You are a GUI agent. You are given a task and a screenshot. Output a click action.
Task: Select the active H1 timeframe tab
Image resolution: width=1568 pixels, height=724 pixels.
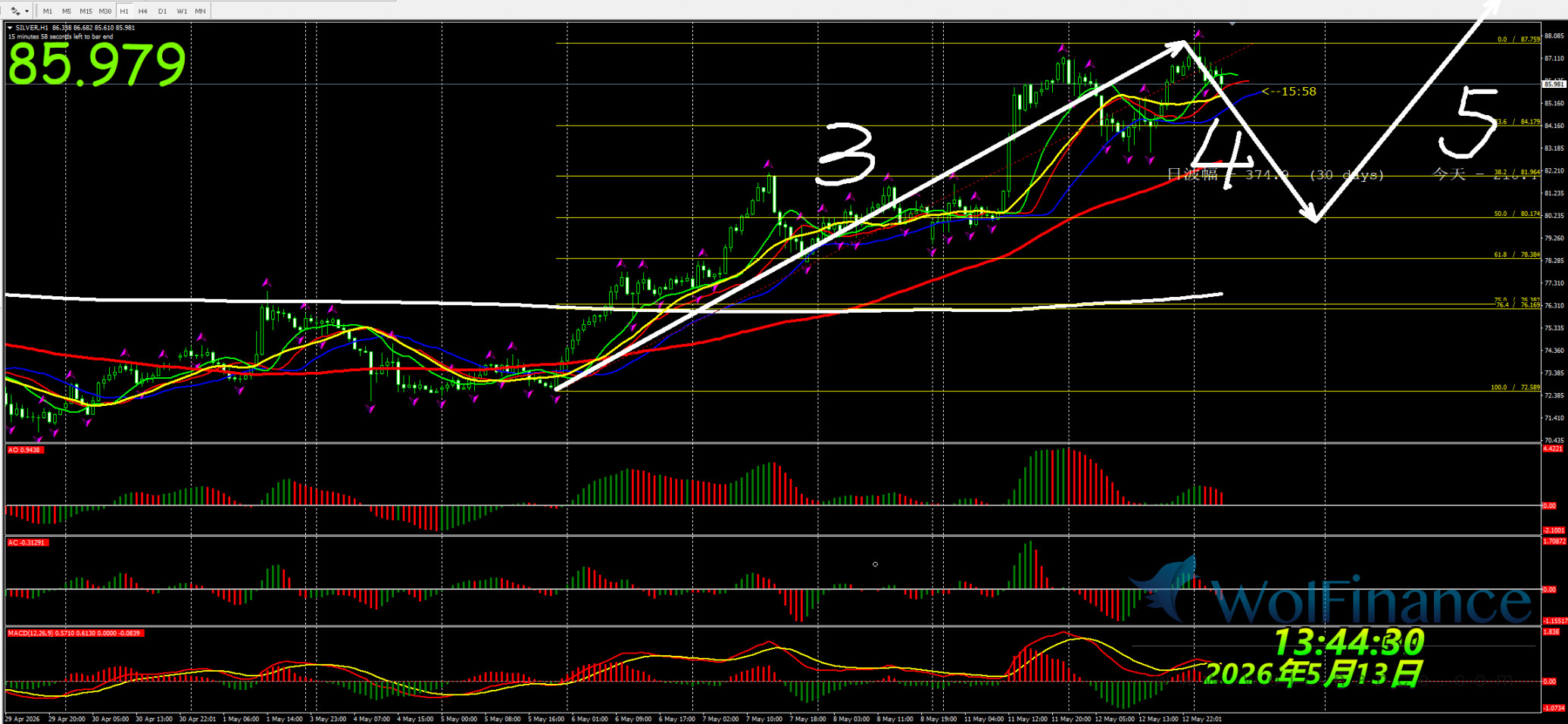click(x=124, y=11)
